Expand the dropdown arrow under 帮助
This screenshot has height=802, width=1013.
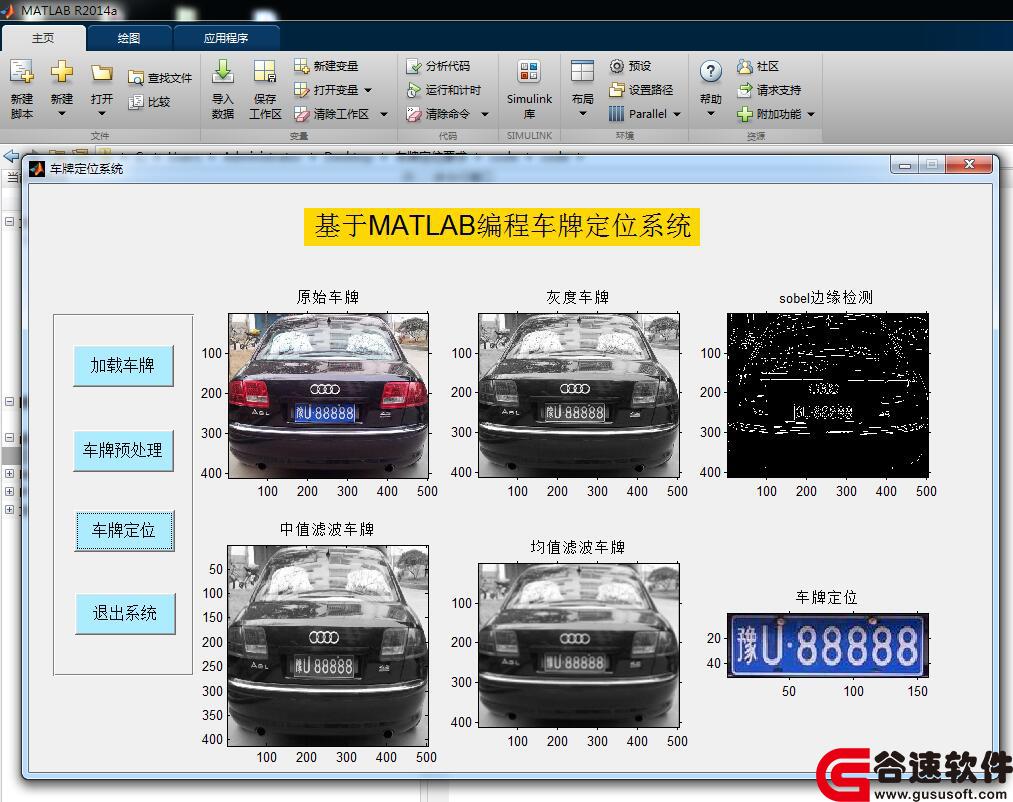tap(711, 114)
